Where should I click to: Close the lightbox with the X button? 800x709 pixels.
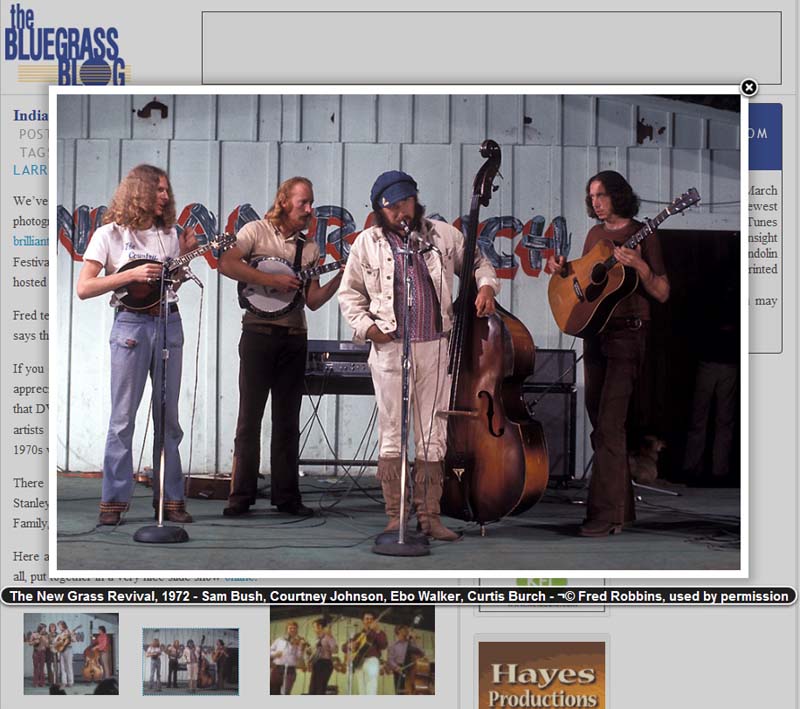(x=748, y=88)
